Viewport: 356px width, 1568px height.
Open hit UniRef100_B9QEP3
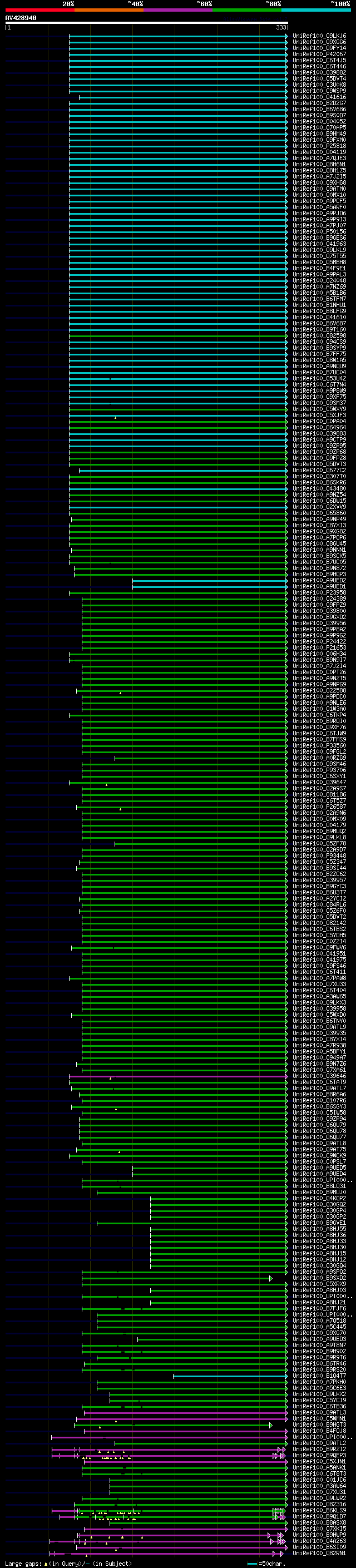319,1456
